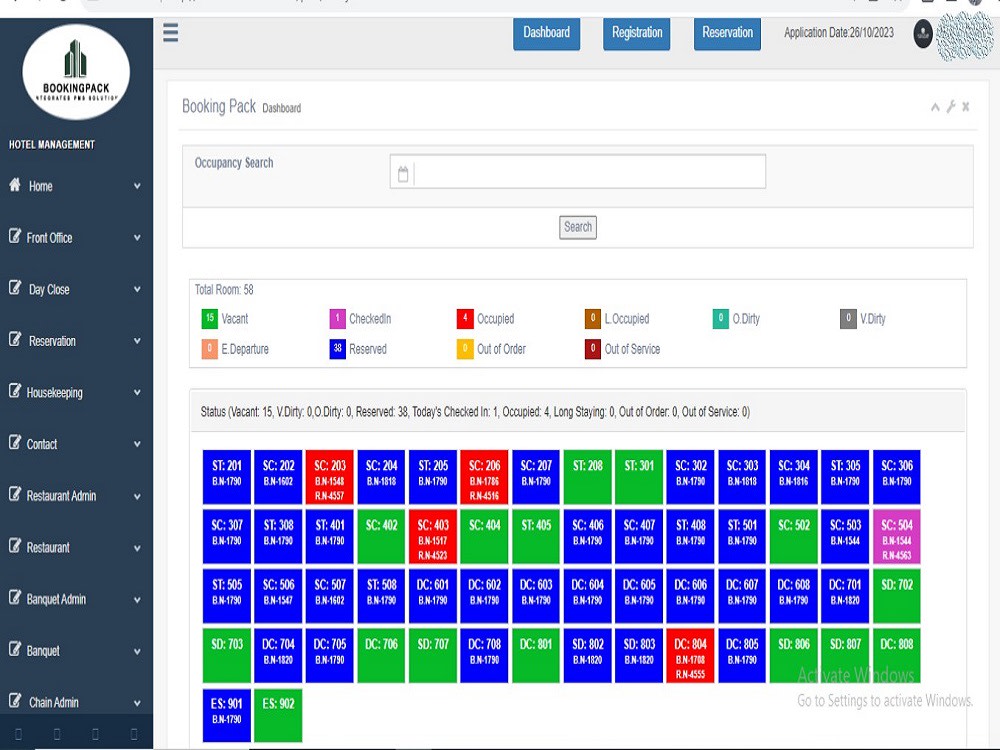Expand the Banquet chevron
Screen dimensions: 1000x750
(x=137, y=651)
